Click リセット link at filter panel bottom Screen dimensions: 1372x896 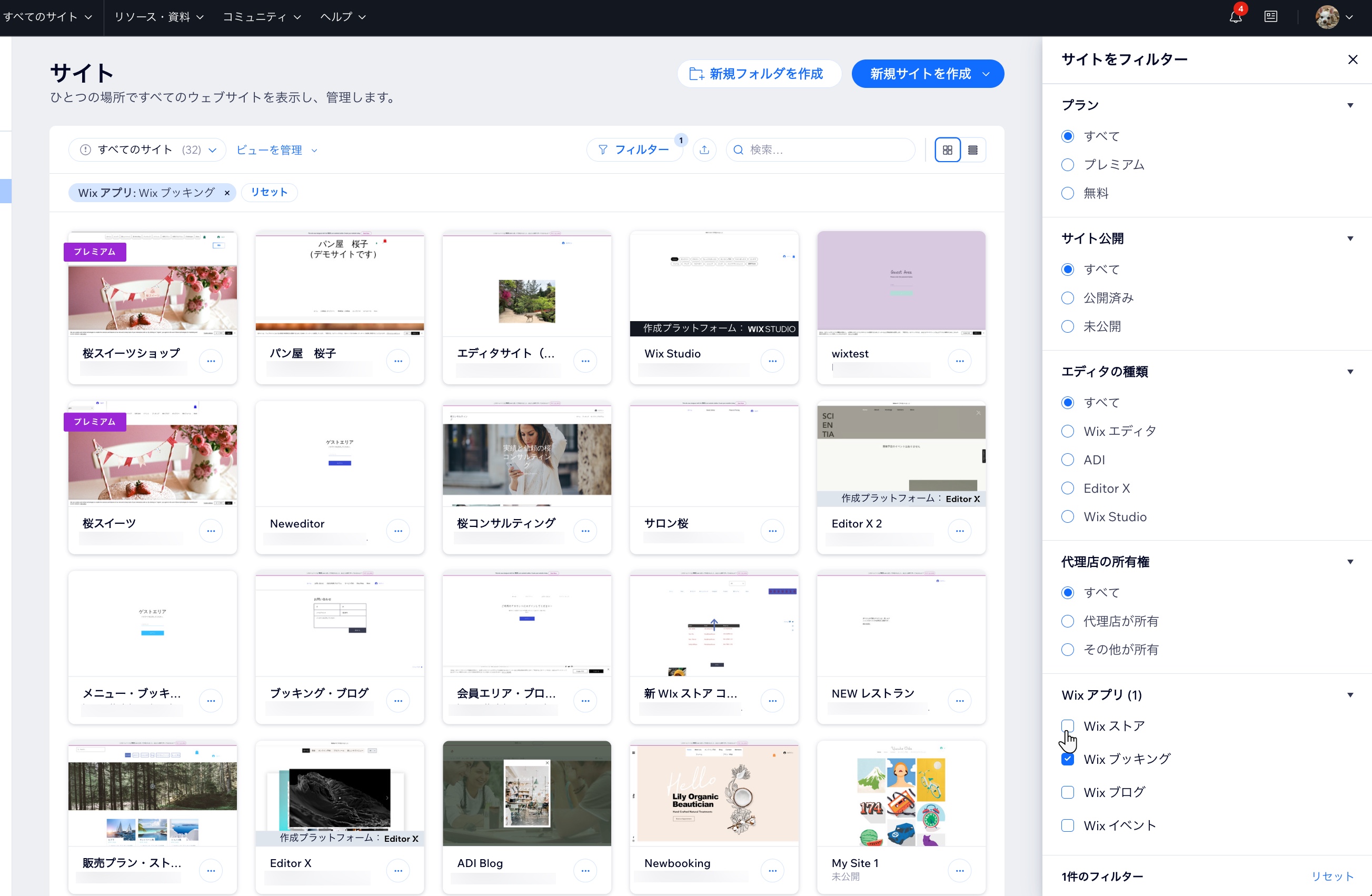(x=1332, y=877)
